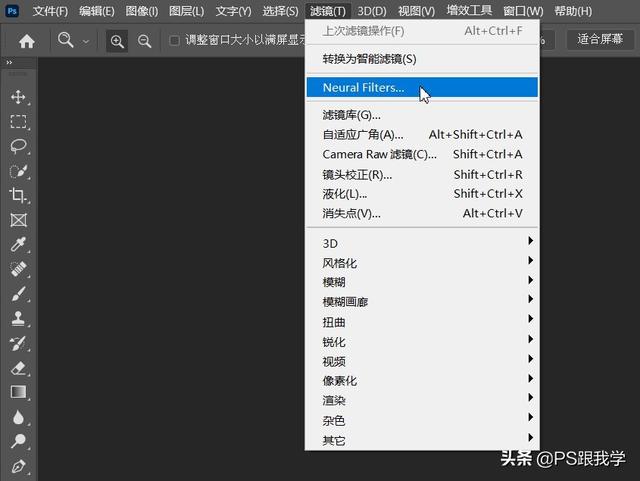The image size is (640, 481).
Task: Expand the 模糊 submenu
Action: pyautogui.click(x=422, y=282)
